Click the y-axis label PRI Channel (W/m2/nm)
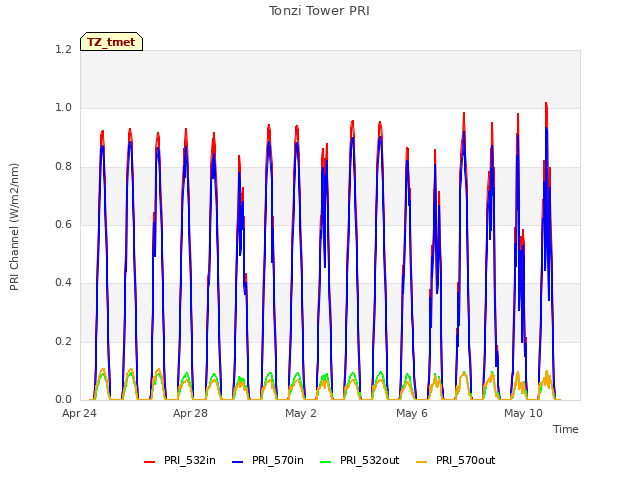 click(14, 227)
